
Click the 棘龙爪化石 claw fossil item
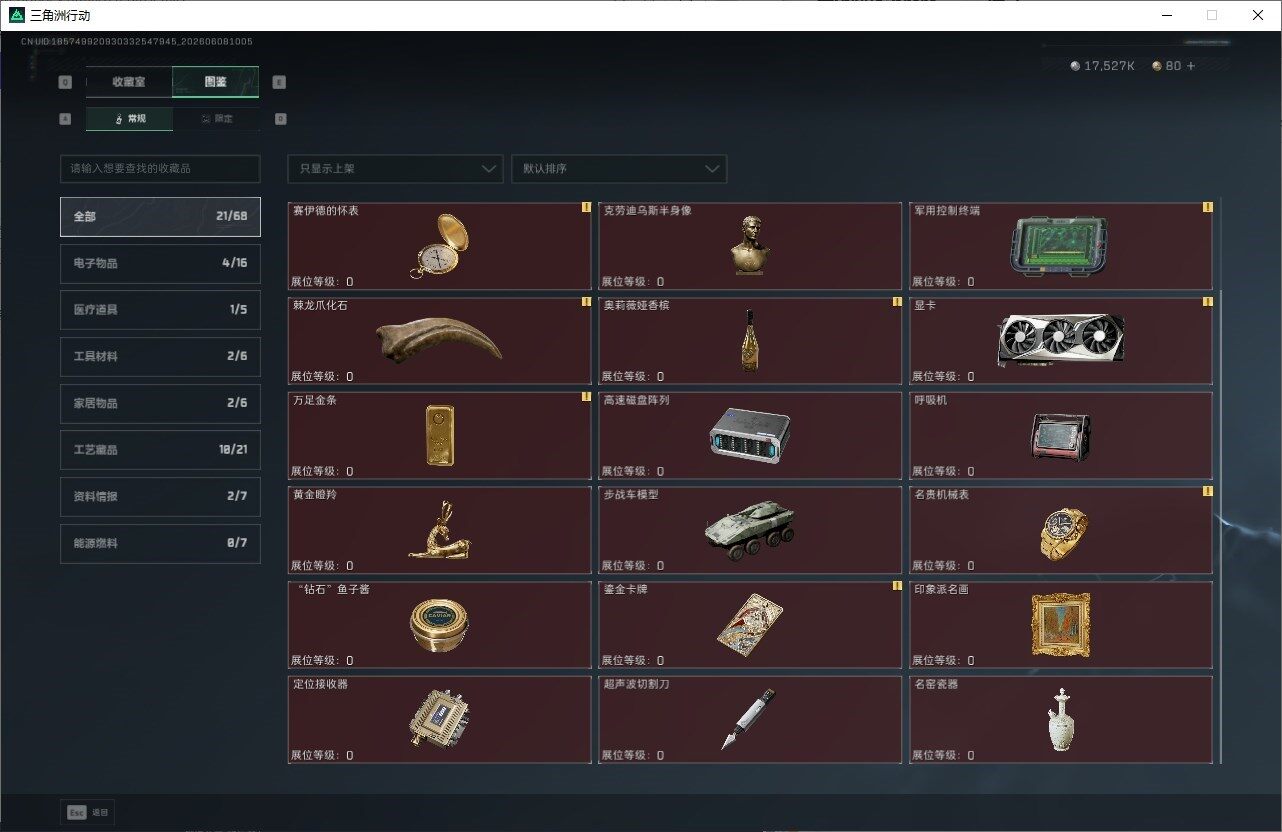click(440, 340)
